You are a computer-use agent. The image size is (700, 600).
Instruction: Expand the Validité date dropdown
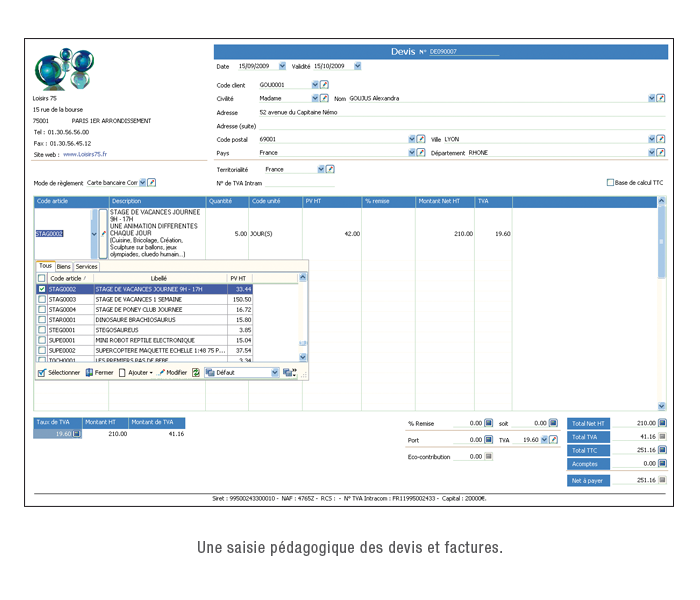click(x=357, y=66)
